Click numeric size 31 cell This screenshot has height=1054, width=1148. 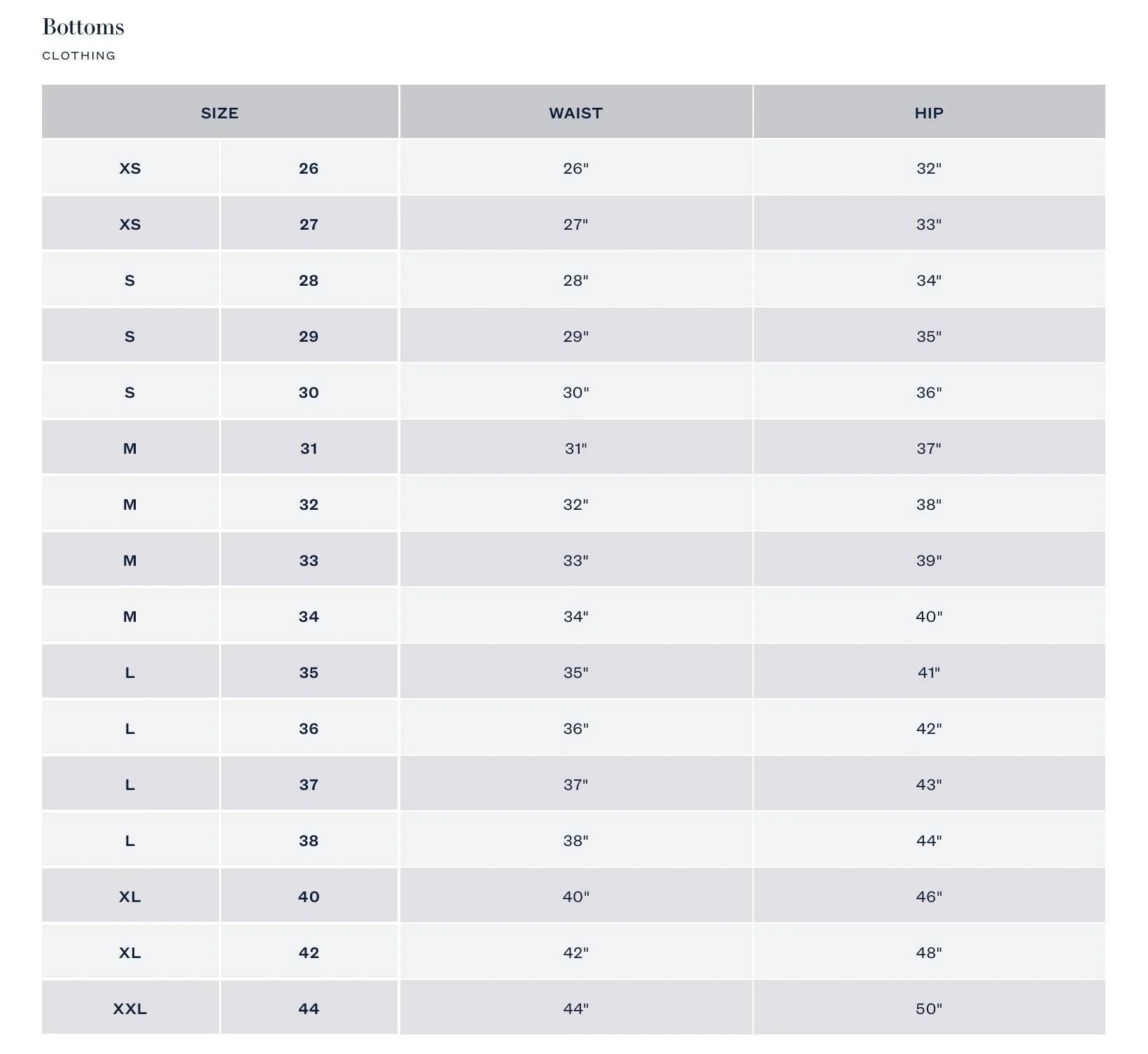(x=309, y=448)
